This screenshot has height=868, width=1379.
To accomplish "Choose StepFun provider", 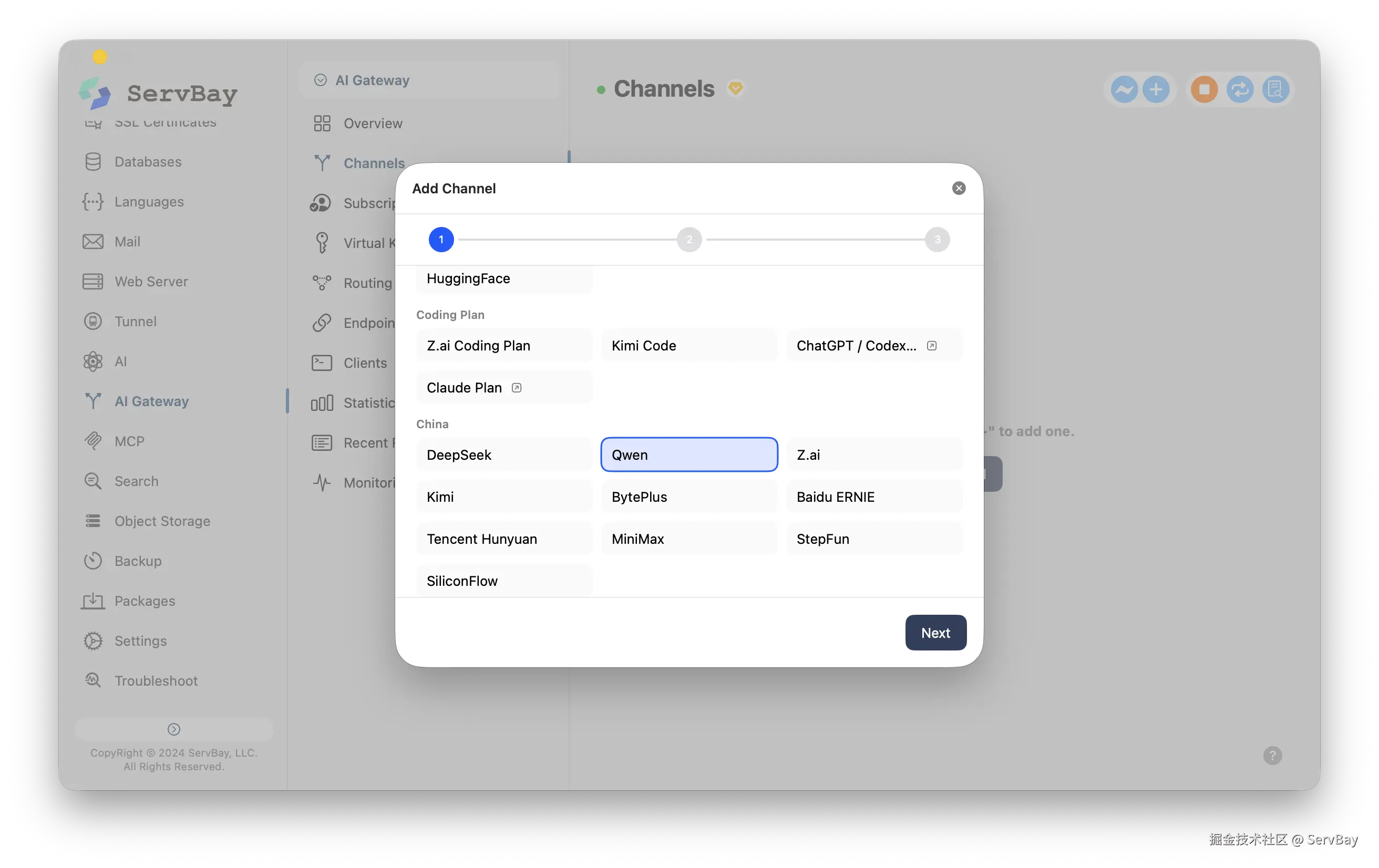I will click(x=874, y=539).
